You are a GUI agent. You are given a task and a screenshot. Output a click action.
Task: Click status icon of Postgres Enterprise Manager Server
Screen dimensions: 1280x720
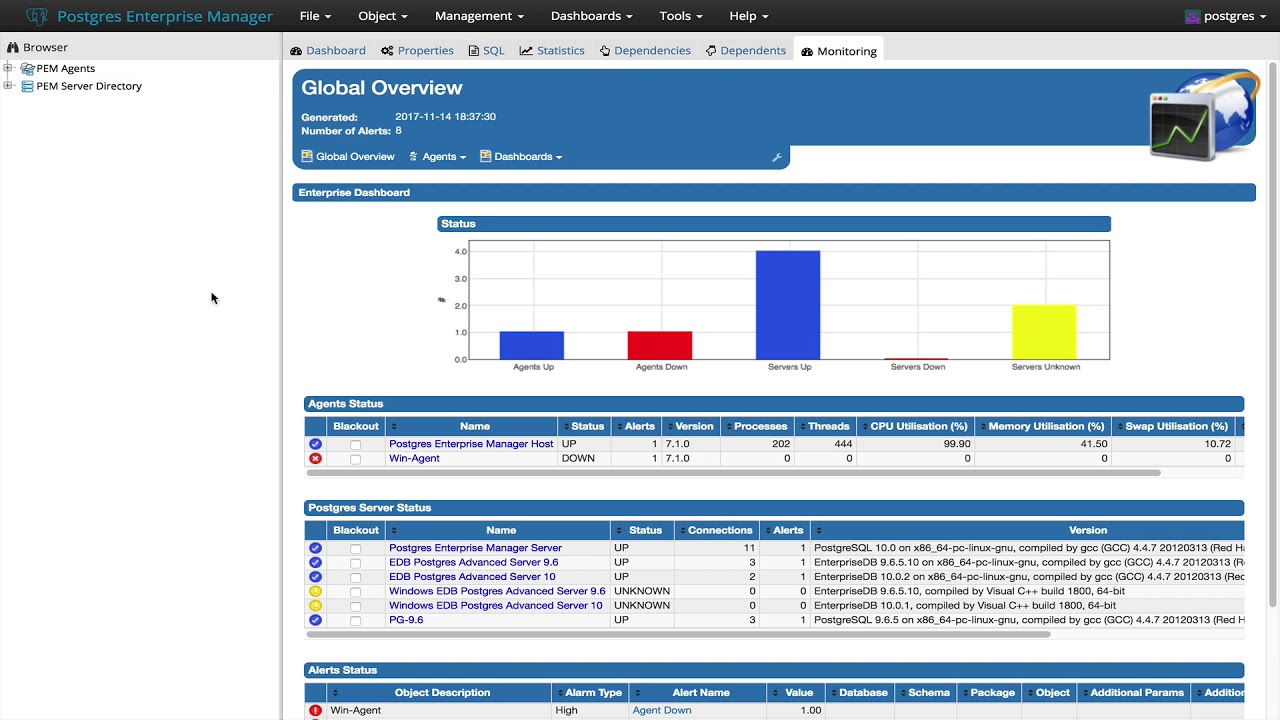pos(316,548)
